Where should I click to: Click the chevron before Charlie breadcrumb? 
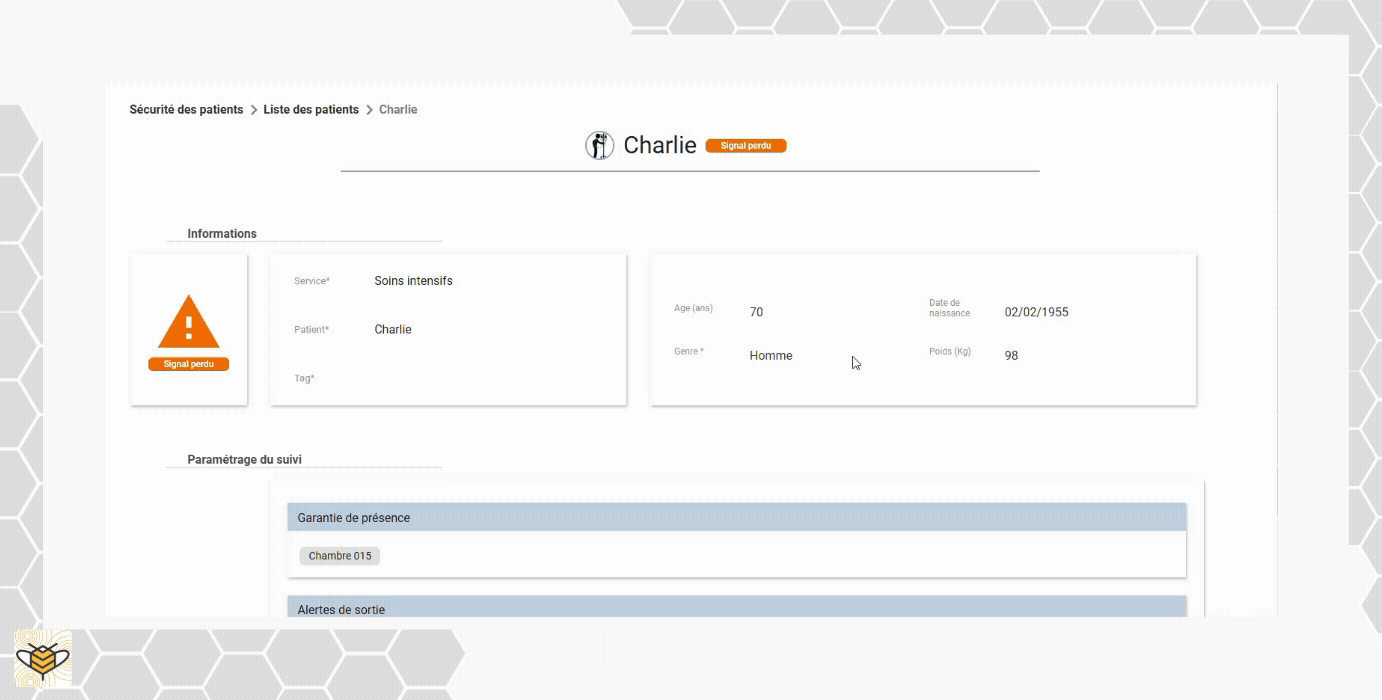click(369, 110)
